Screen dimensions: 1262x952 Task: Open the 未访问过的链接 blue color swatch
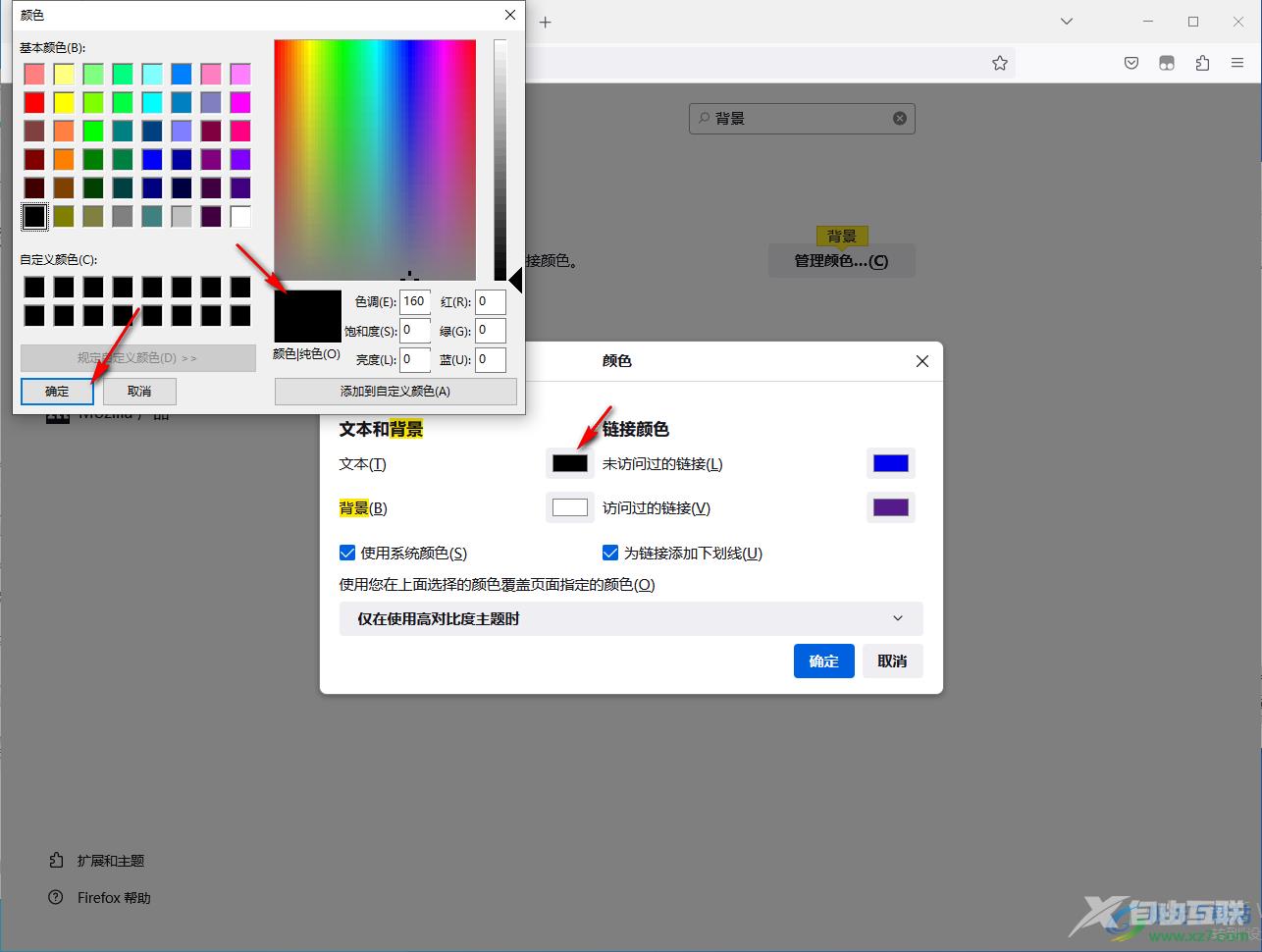click(891, 463)
